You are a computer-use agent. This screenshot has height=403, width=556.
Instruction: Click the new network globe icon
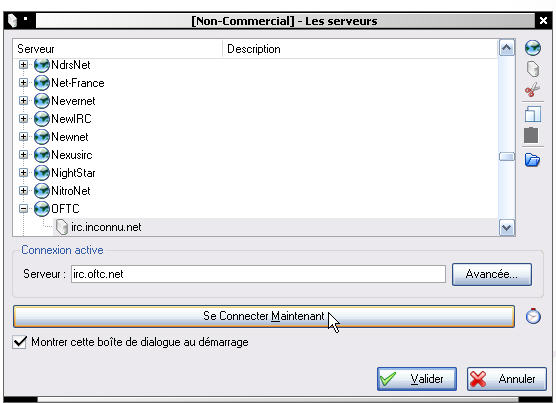(533, 48)
